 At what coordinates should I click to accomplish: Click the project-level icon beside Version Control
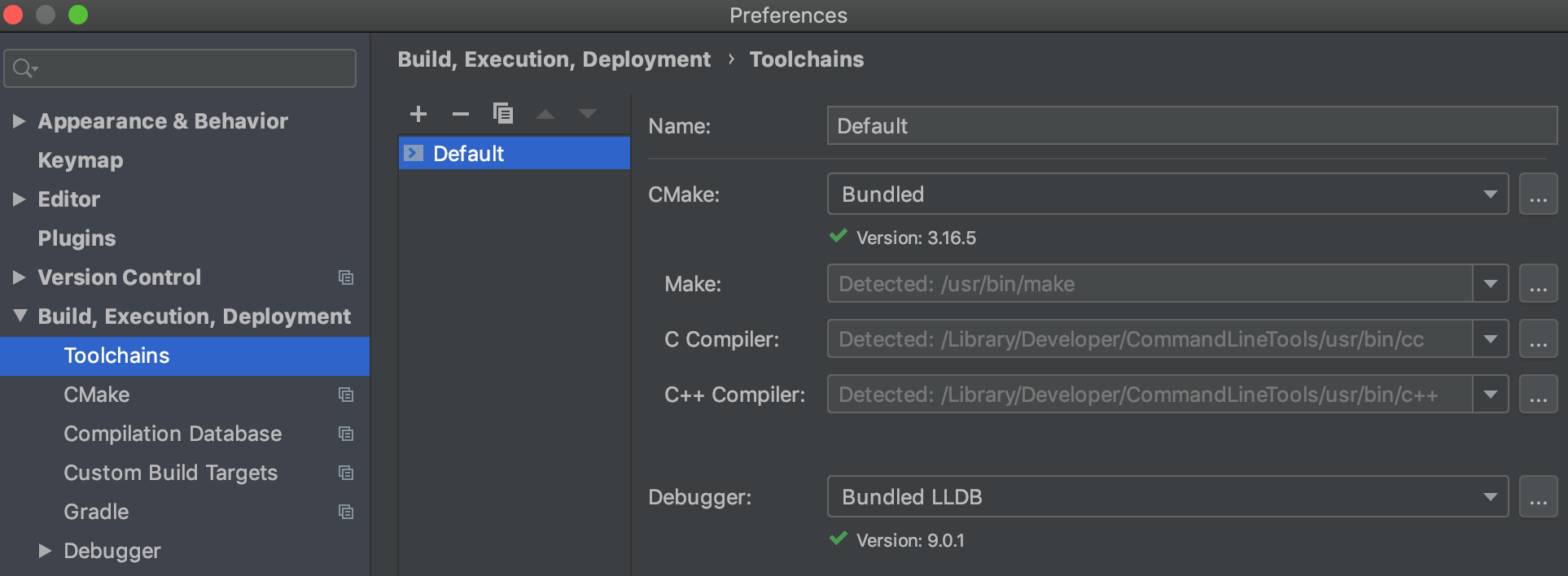346,277
